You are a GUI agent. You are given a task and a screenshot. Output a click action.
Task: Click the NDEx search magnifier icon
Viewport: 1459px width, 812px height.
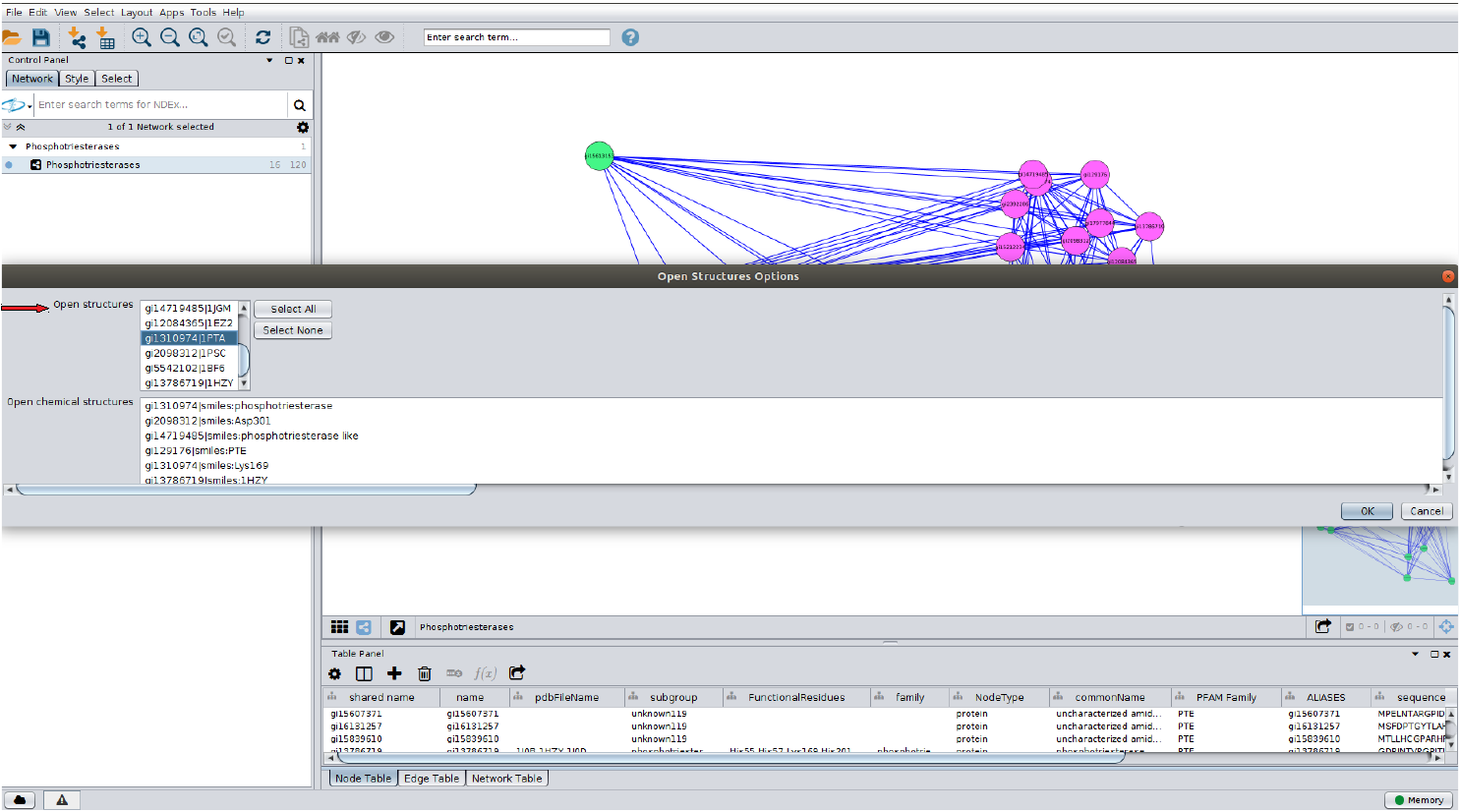tap(299, 105)
